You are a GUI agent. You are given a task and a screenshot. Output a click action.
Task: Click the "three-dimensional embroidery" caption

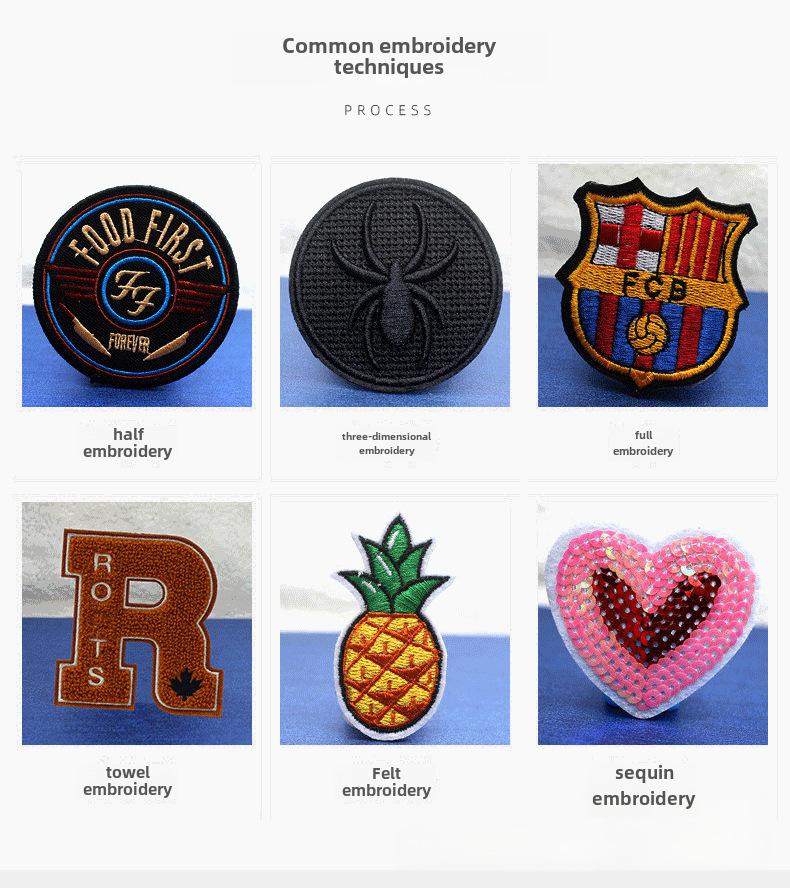pos(386,443)
